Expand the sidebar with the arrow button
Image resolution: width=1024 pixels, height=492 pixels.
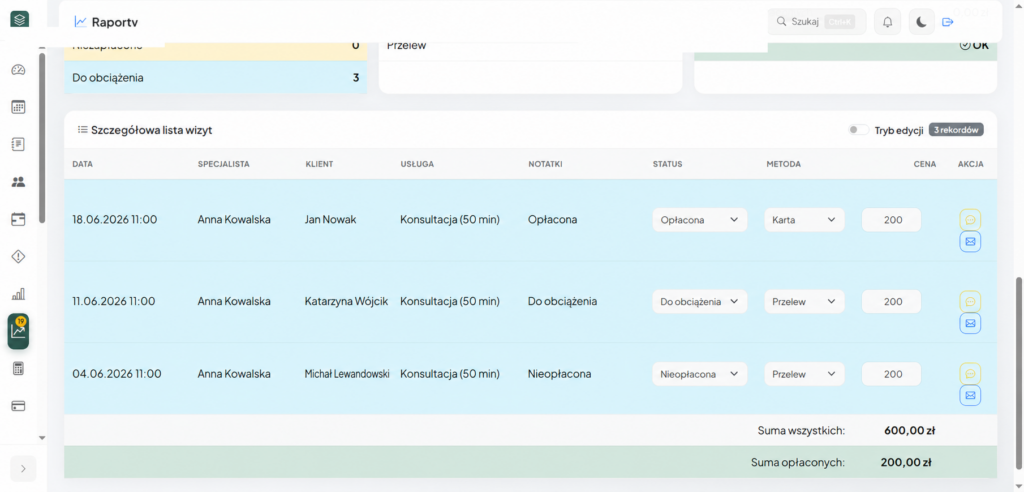(23, 468)
